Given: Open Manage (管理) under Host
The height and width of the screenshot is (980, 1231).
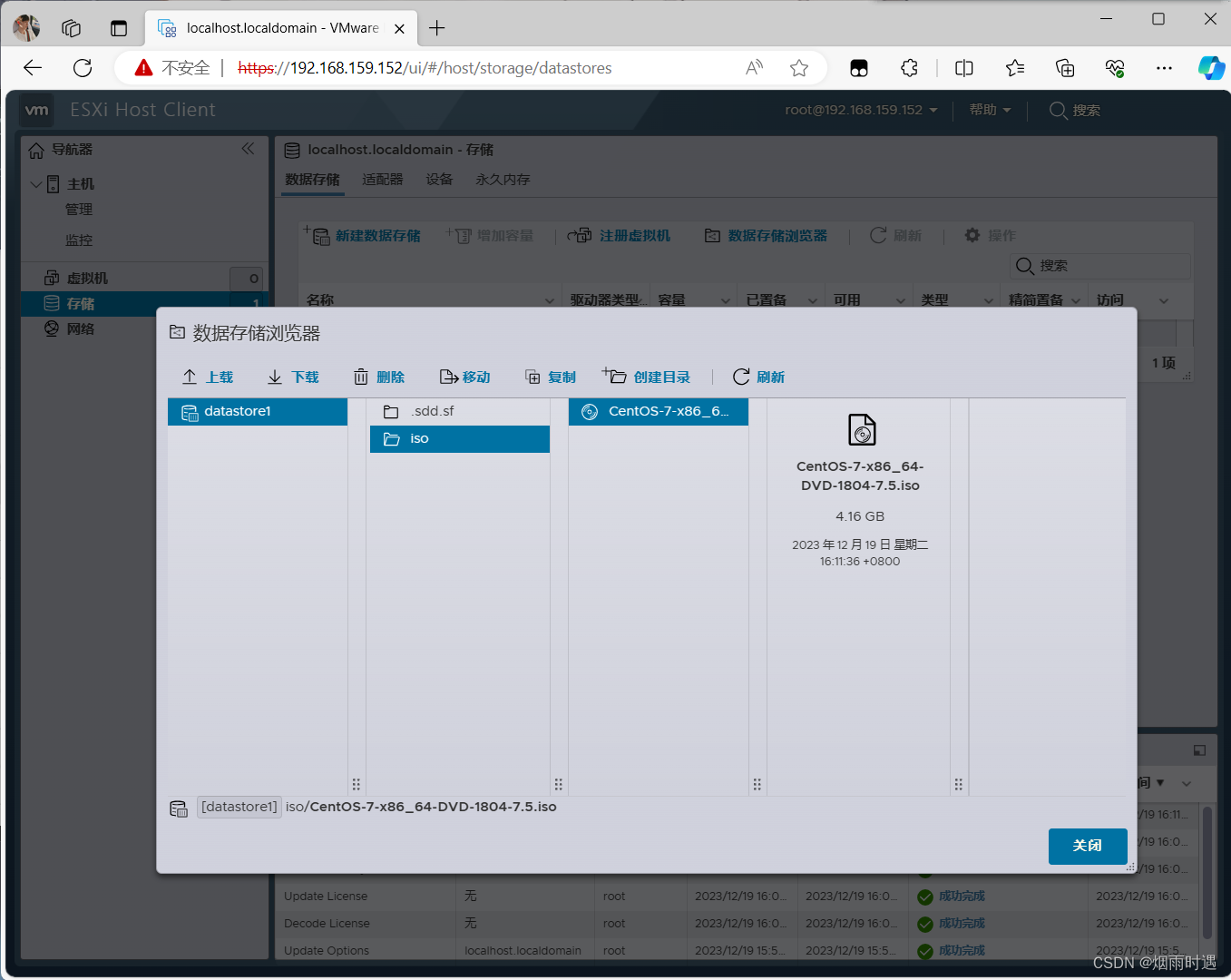Looking at the screenshot, I should tap(79, 210).
